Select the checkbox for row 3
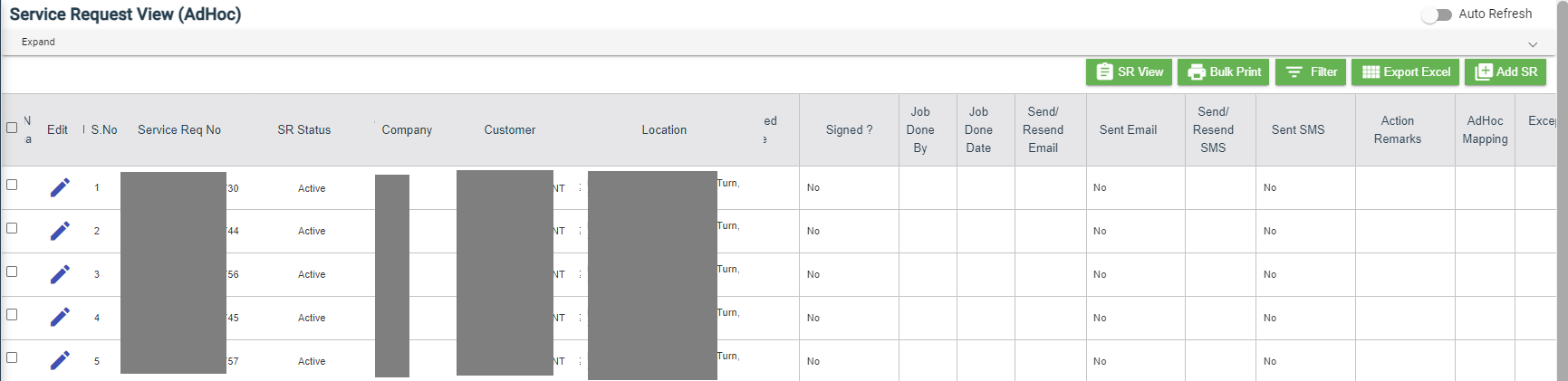Image resolution: width=1568 pixels, height=381 pixels. [x=12, y=271]
